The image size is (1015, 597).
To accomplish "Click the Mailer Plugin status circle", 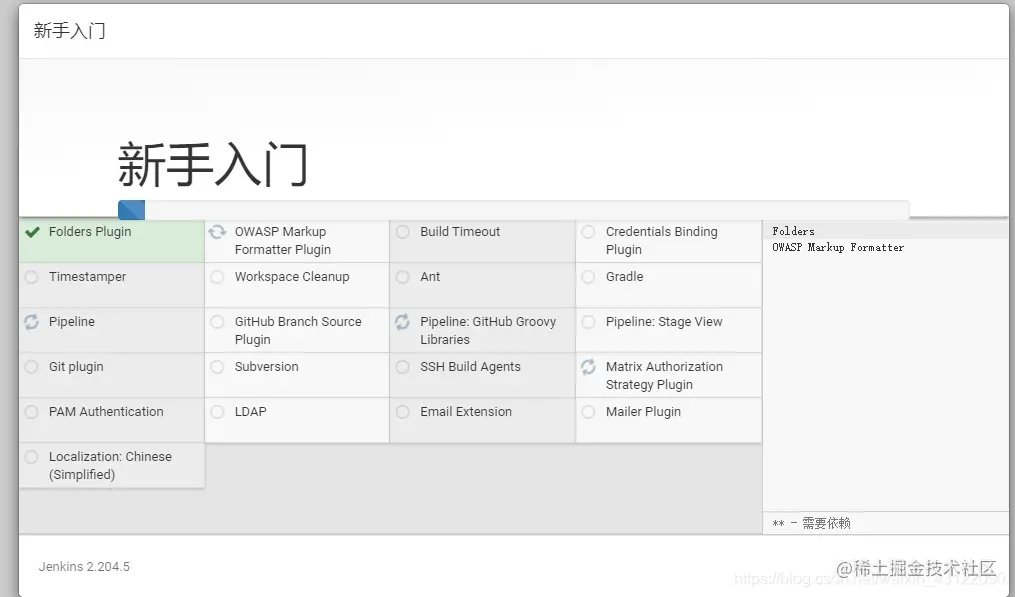I will coord(588,412).
